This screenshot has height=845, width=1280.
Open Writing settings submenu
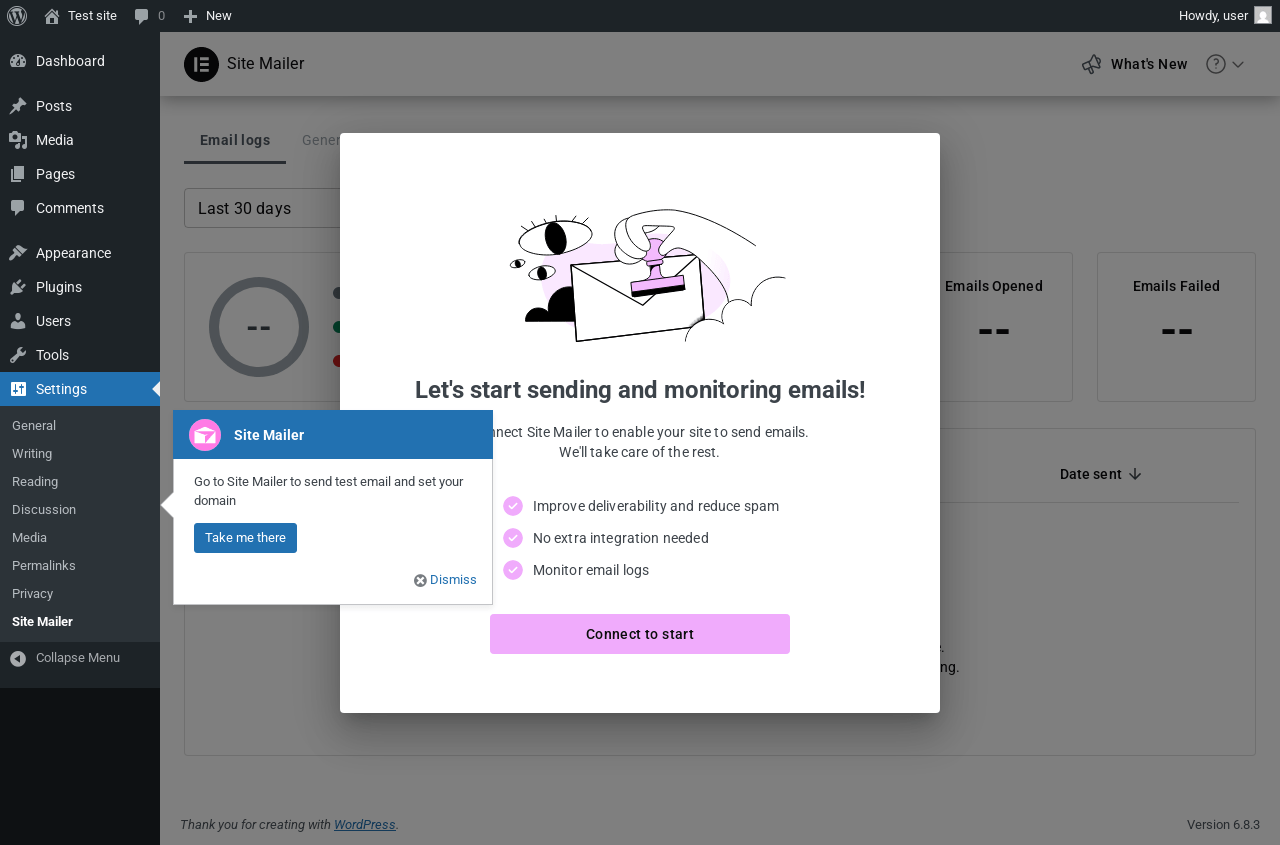point(32,454)
